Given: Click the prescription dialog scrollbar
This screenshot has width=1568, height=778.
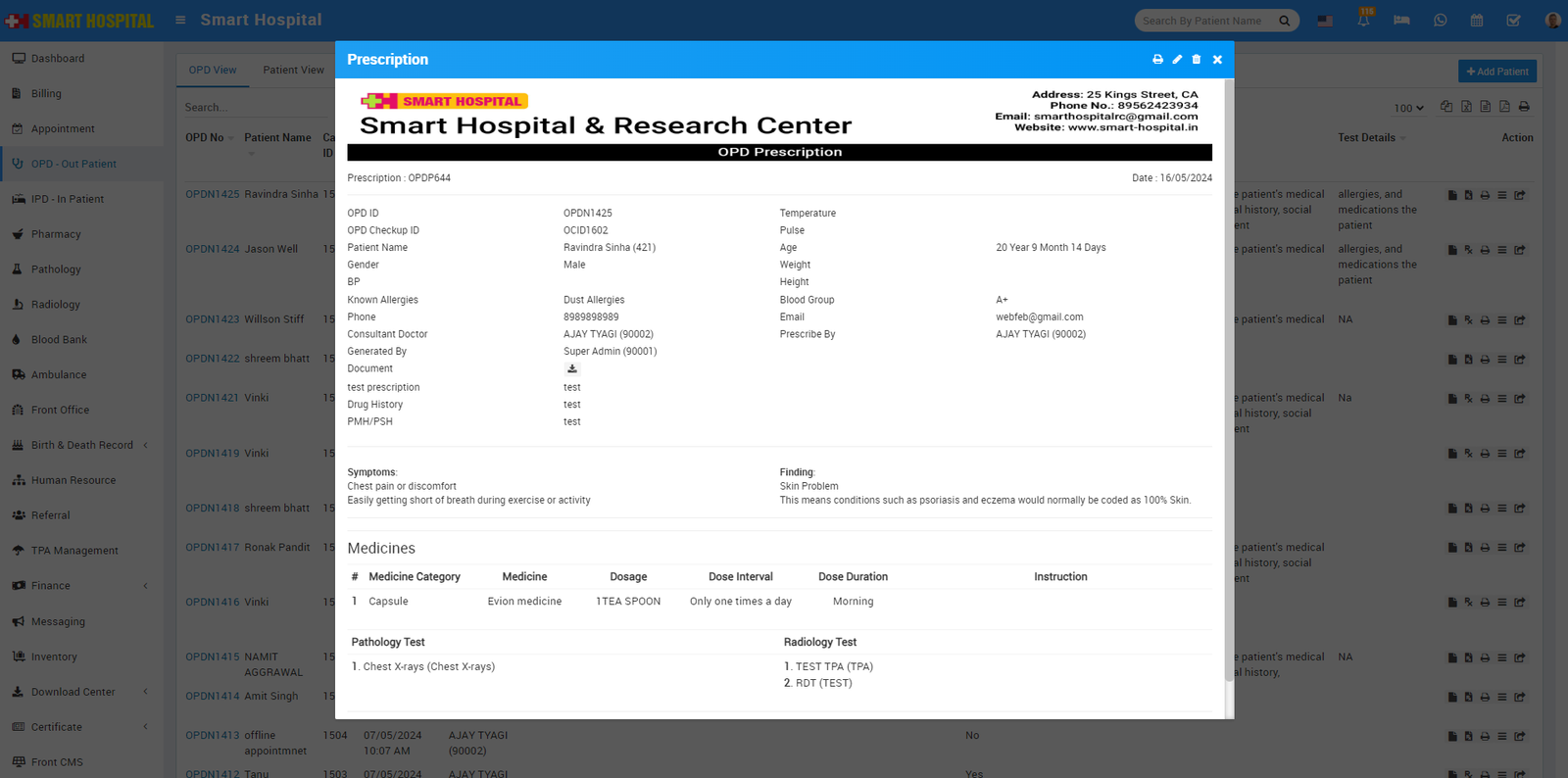Looking at the screenshot, I should point(1229,392).
